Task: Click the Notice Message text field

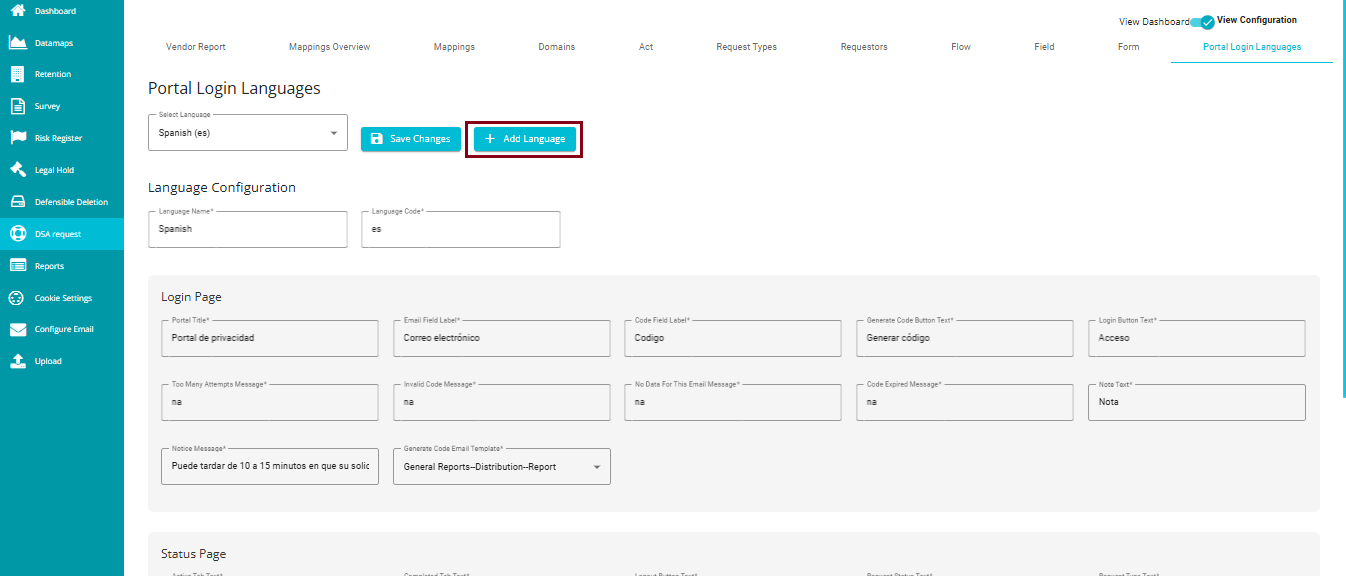Action: (269, 467)
